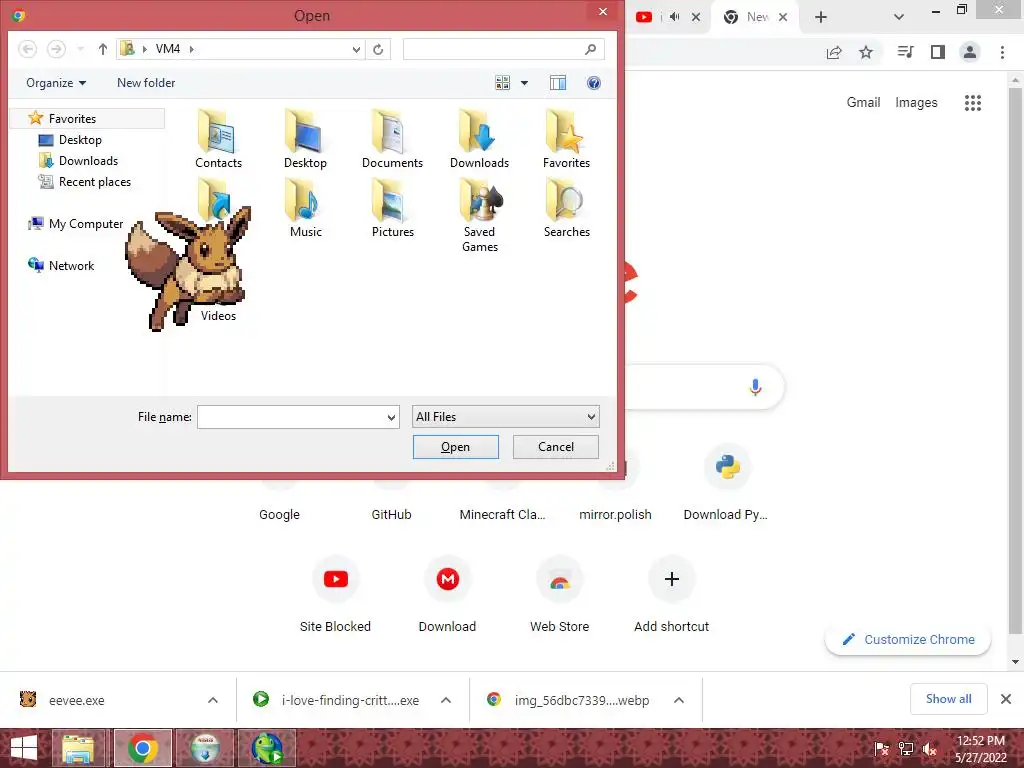
Task: Expand i-love-finding-critt exe download options
Action: [x=446, y=700]
